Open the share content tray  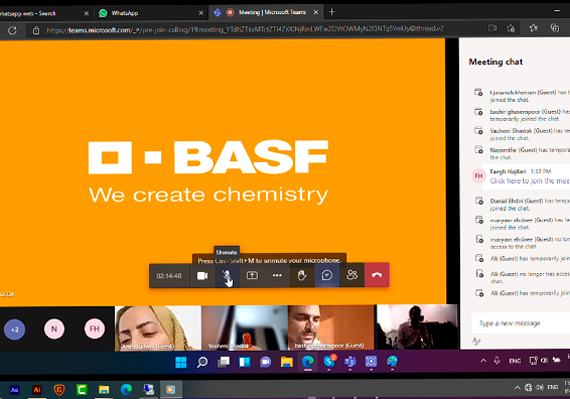[252, 275]
